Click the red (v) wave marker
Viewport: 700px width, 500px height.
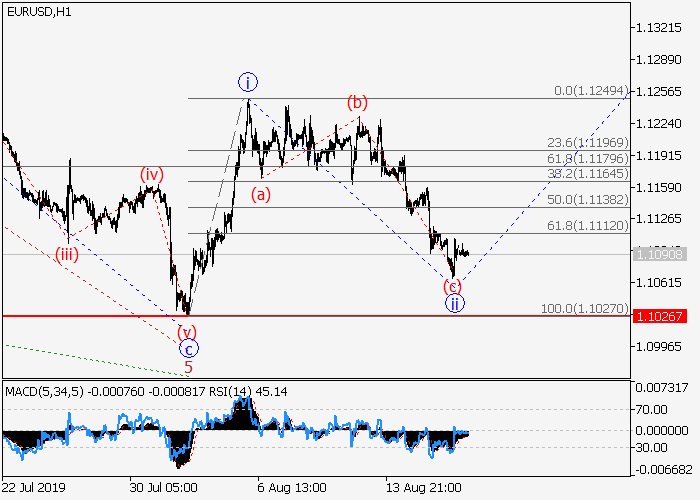click(x=187, y=331)
